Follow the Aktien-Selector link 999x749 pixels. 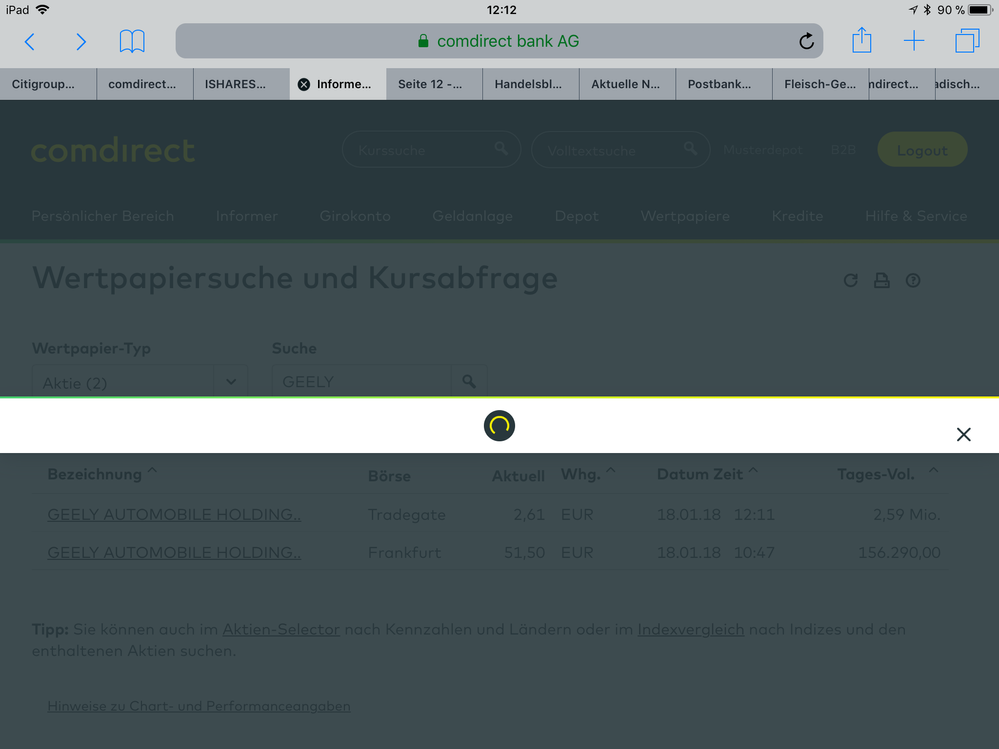coord(281,629)
